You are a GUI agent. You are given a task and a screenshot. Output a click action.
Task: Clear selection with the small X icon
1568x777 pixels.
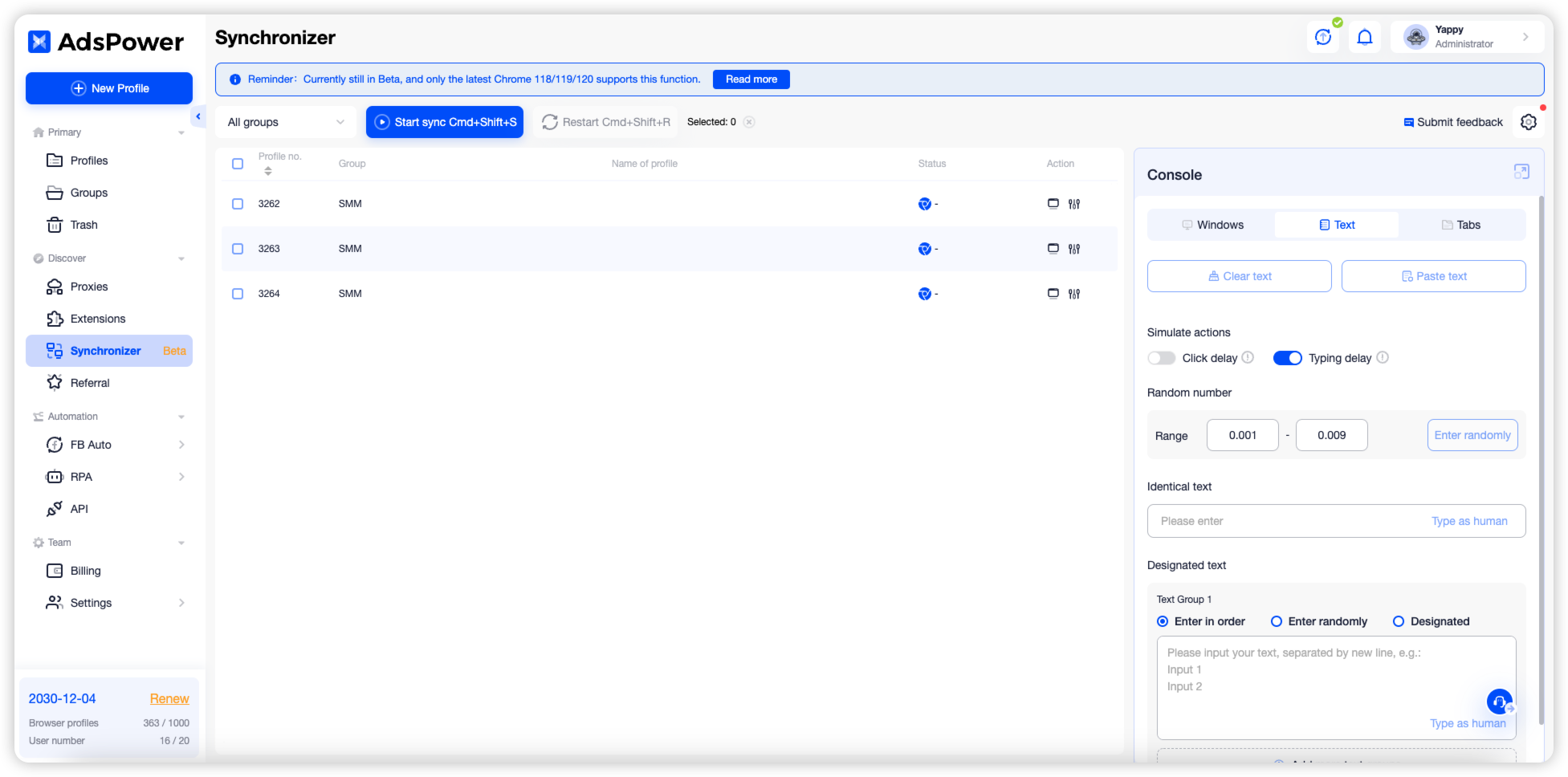click(x=749, y=122)
